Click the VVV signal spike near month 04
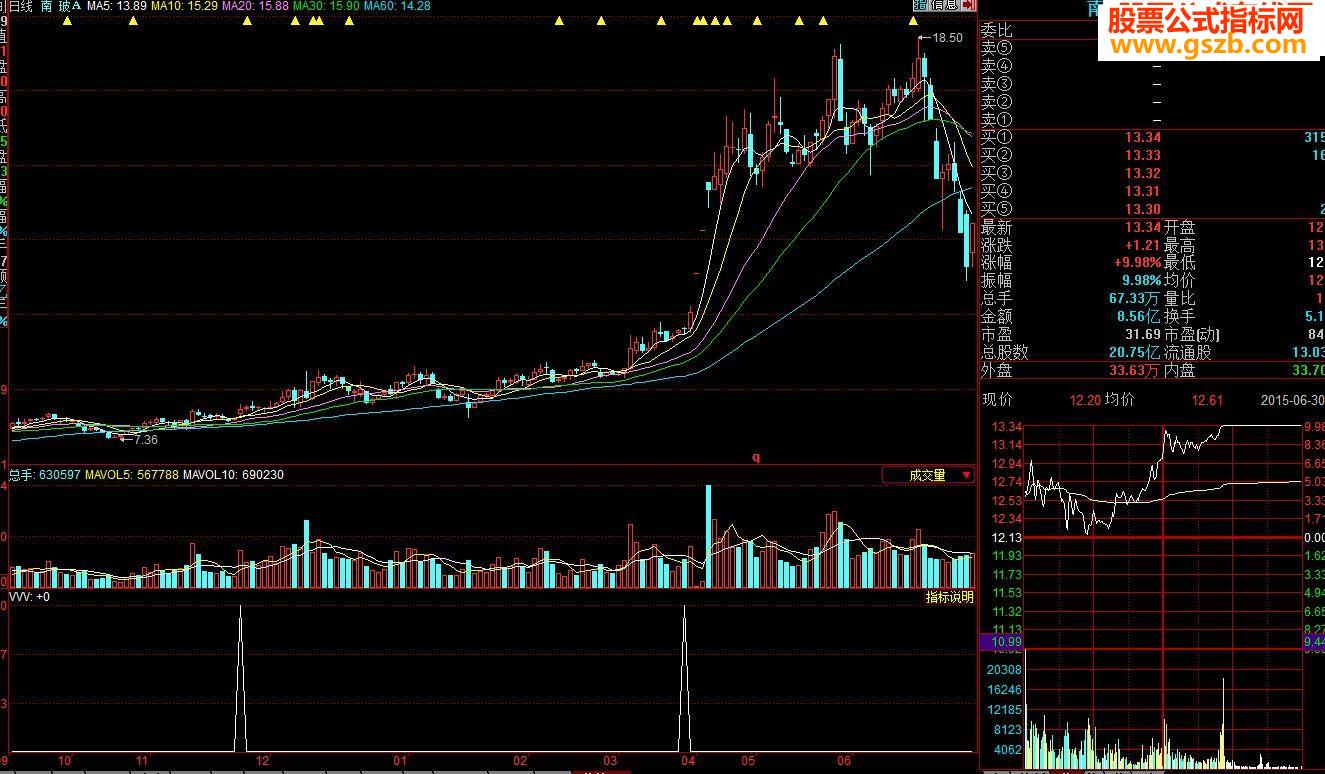 pos(684,678)
